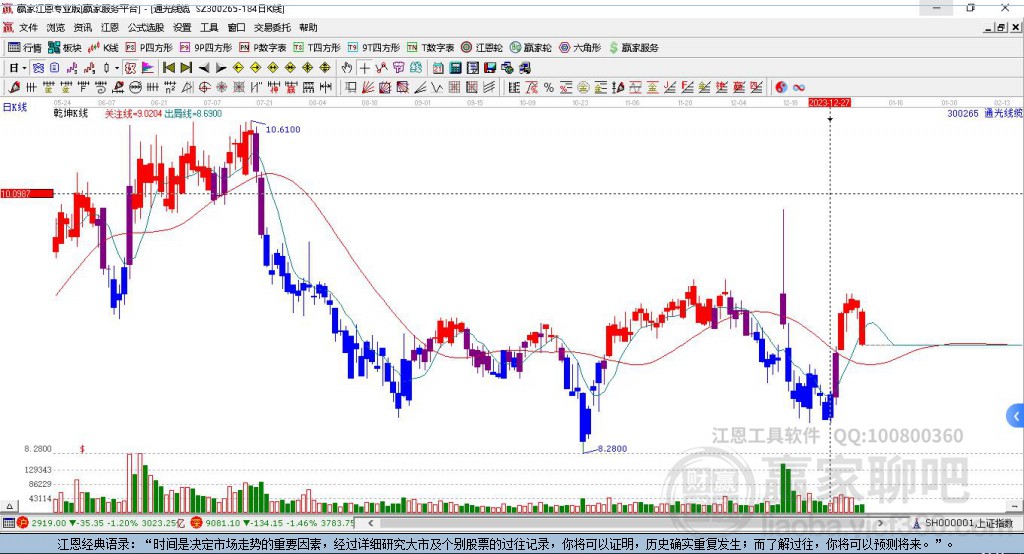Expand the candlestick style dropdown arrow
The image size is (1024, 554).
(117, 68)
